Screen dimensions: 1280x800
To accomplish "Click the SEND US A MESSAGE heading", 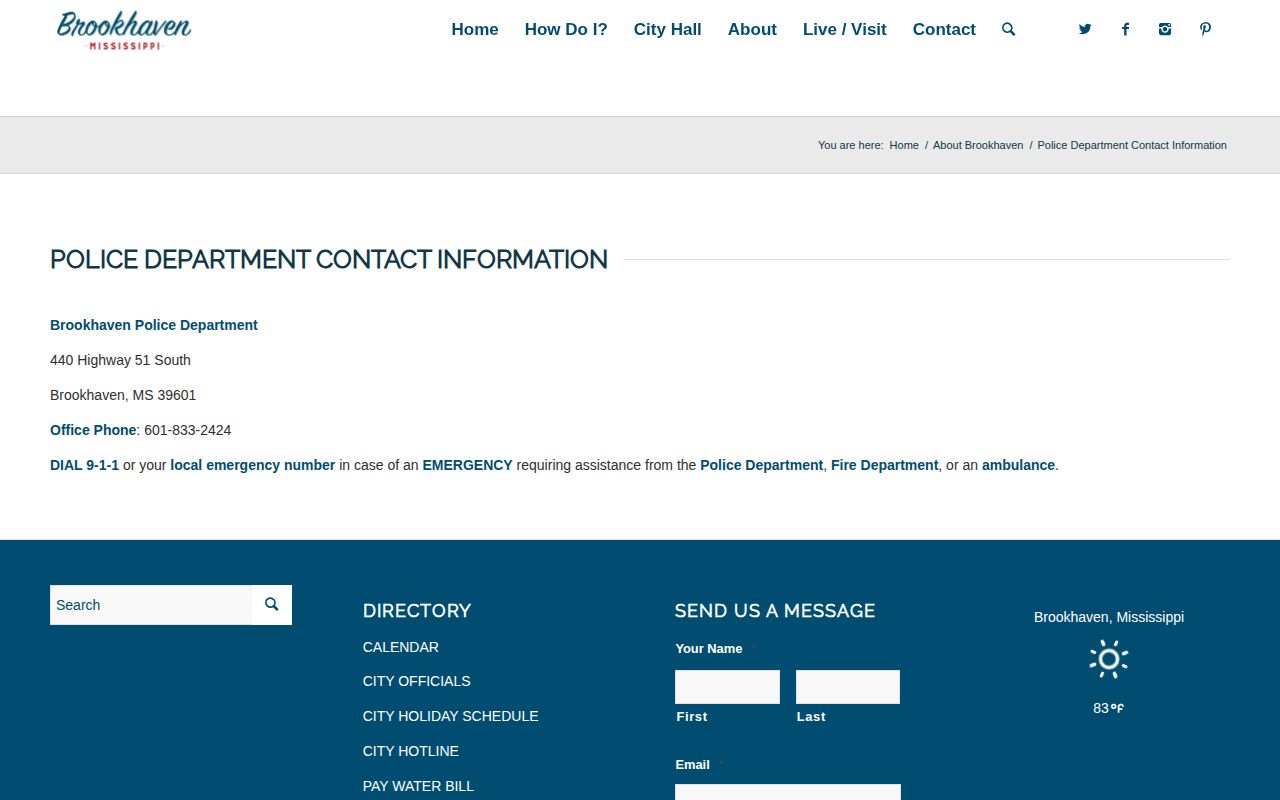I will 775,611.
